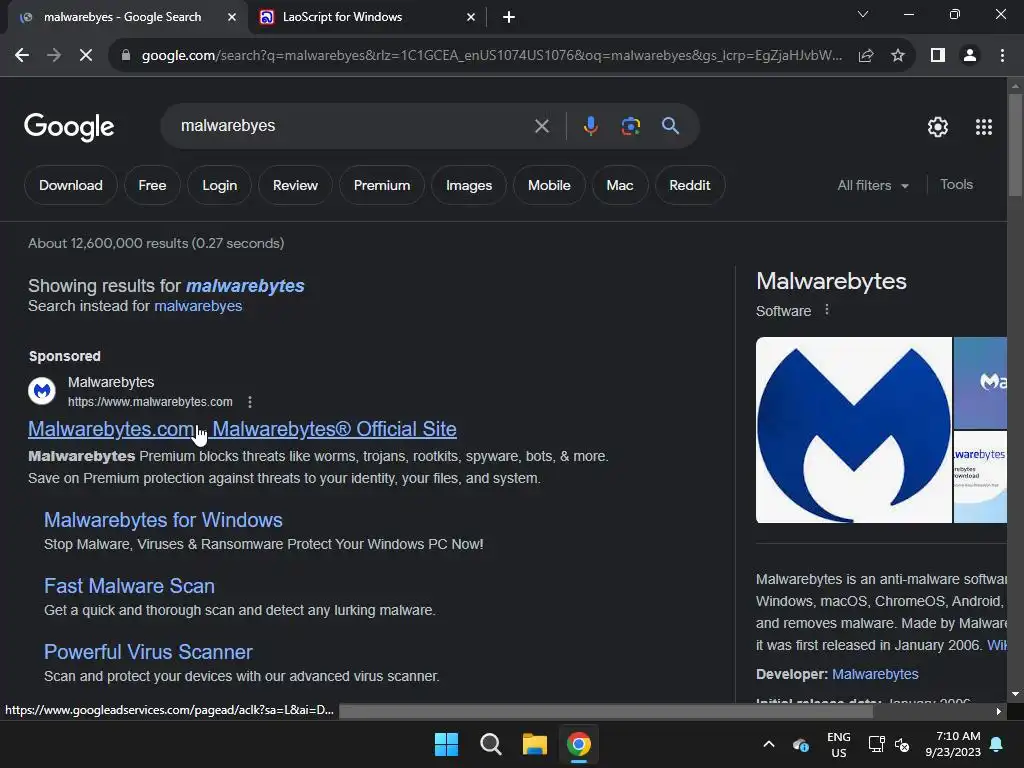Viewport: 1024px width, 768px height.
Task: Click the forward navigation arrow
Action: pos(54,56)
